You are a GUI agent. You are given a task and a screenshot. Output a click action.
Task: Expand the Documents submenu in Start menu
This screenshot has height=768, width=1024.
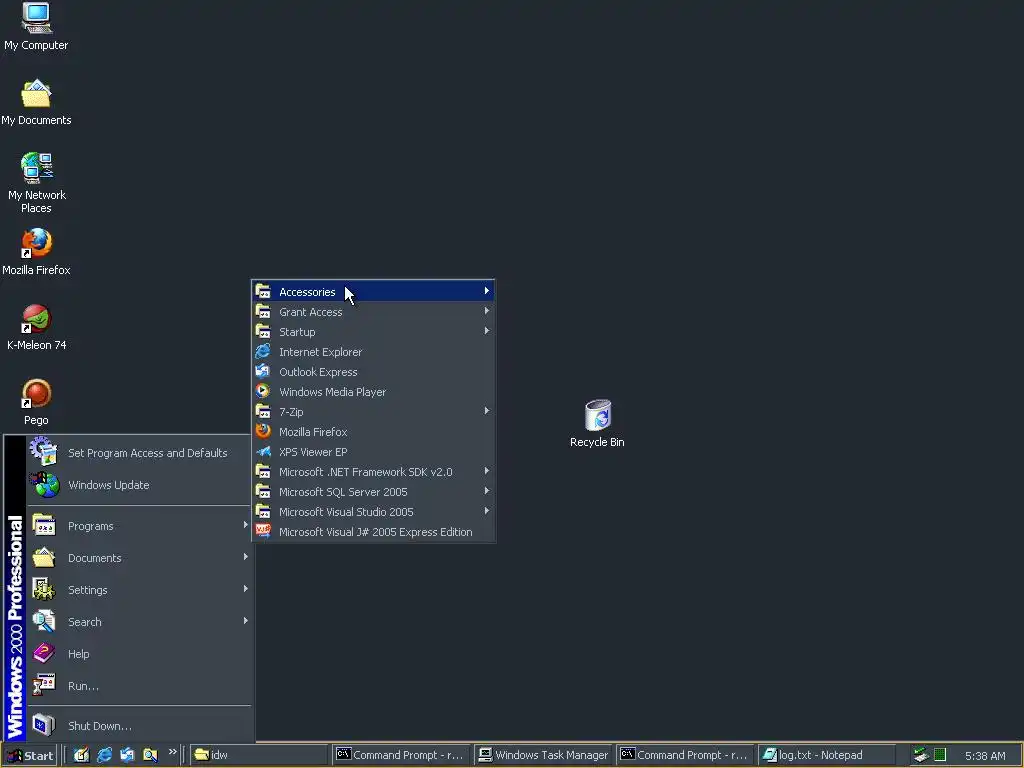(x=139, y=558)
